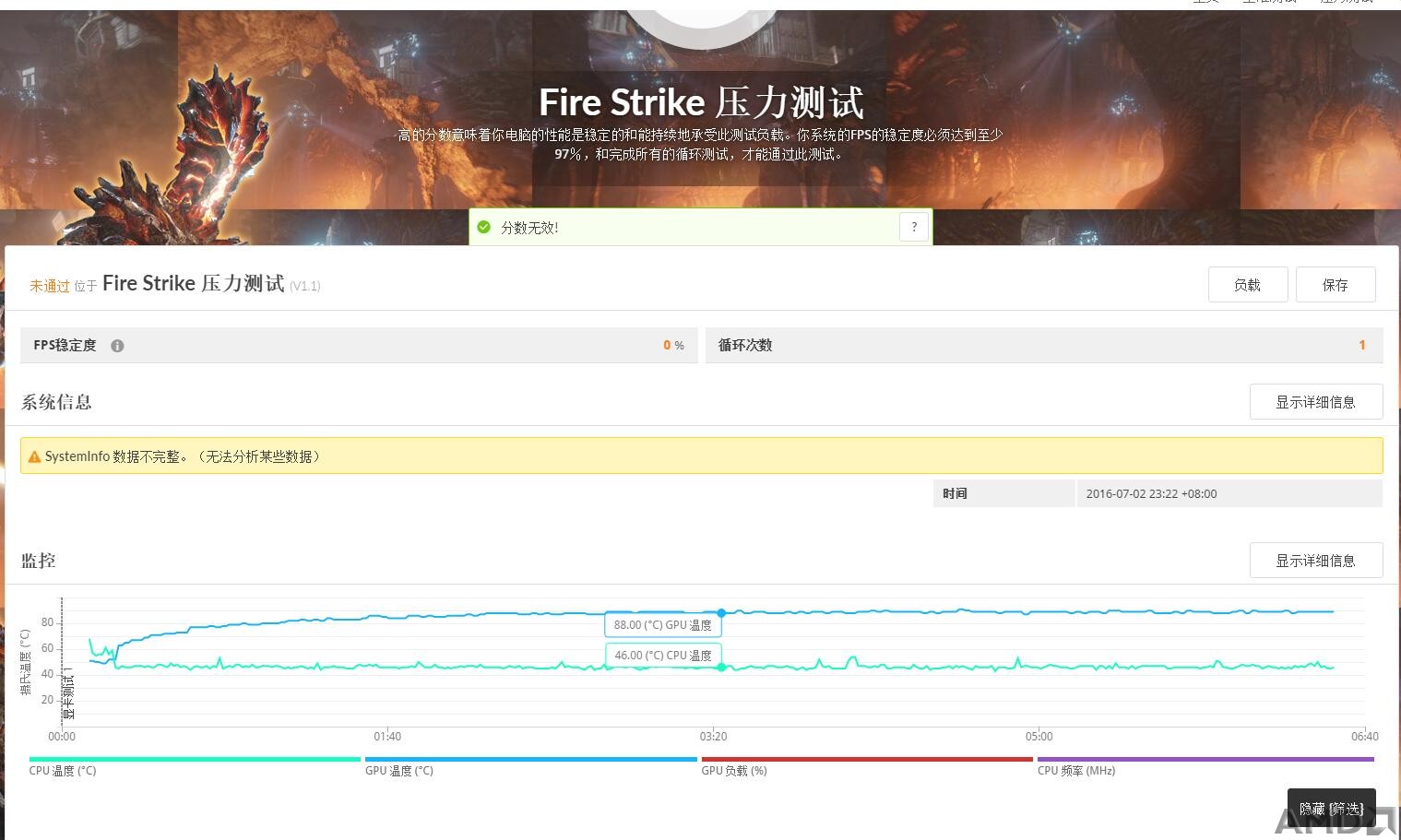This screenshot has width=1401, height=840.
Task: Click the 未通过 status text
Action: point(50,286)
